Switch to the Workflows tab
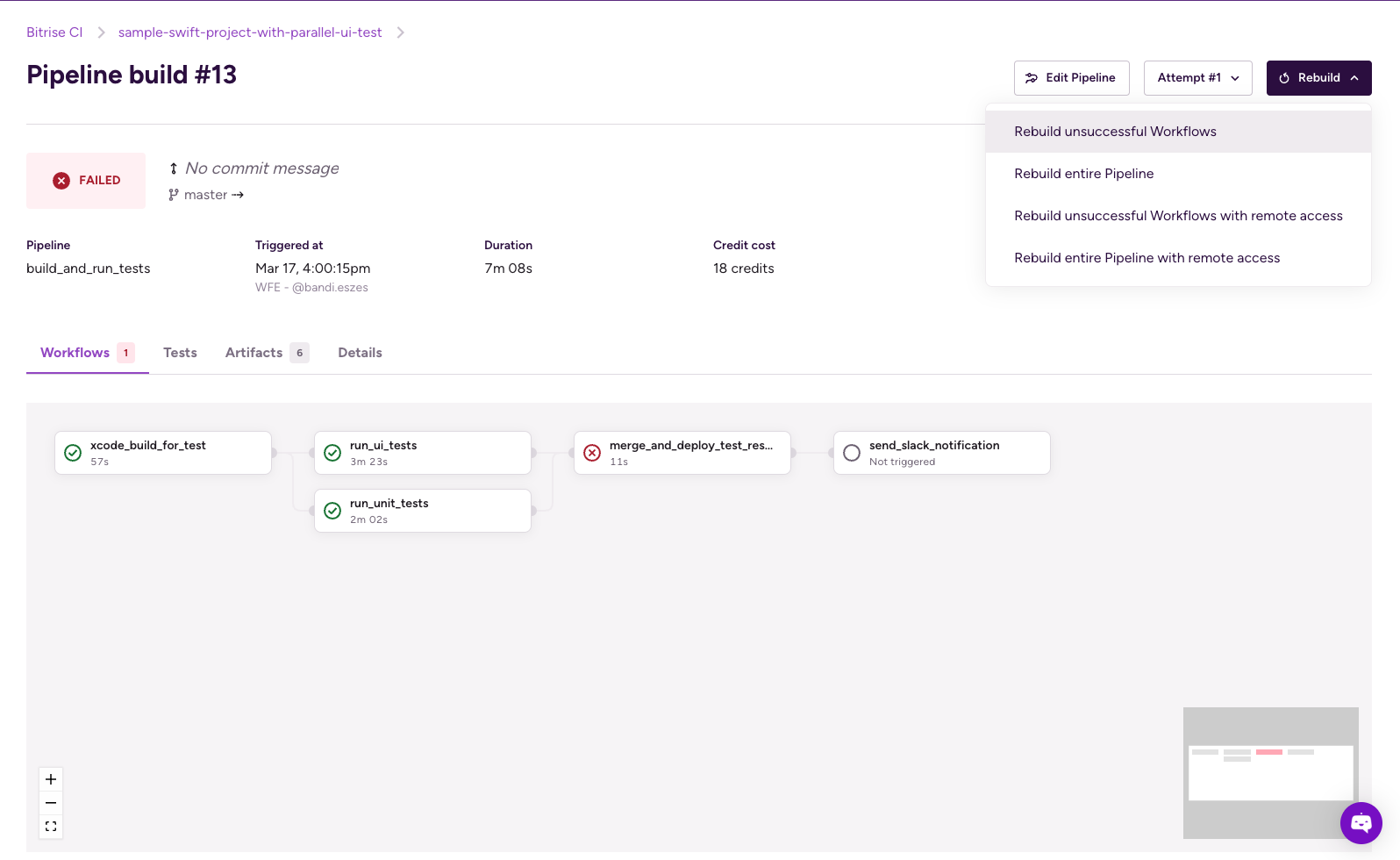Viewport: 1400px width, 860px height. point(88,353)
